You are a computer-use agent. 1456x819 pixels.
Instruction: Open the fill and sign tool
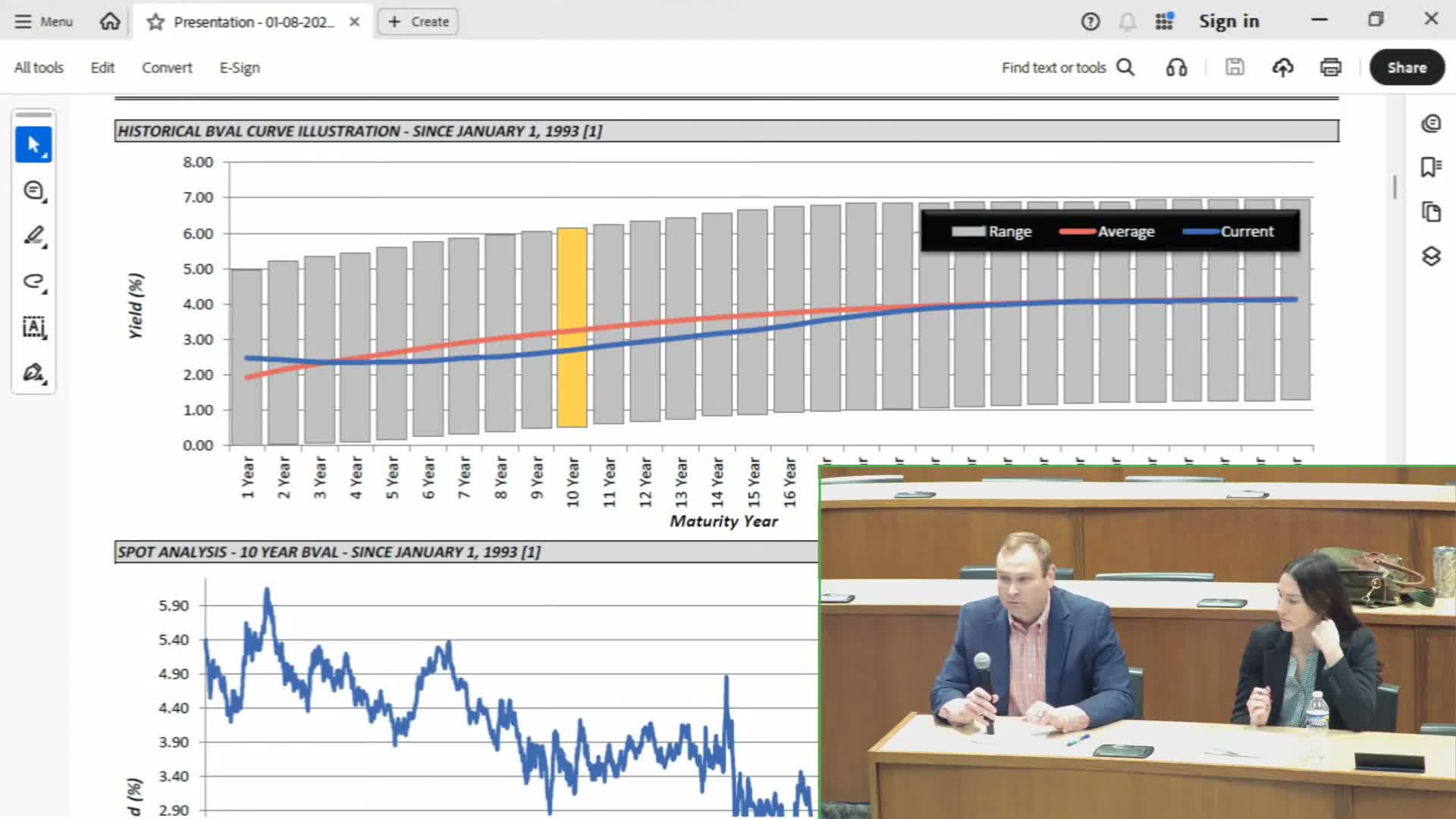pyautogui.click(x=33, y=372)
